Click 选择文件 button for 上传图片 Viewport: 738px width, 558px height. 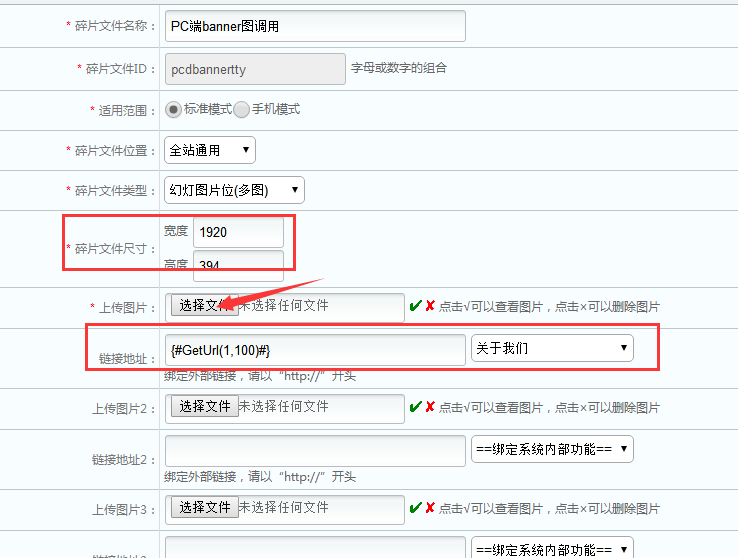pos(205,306)
